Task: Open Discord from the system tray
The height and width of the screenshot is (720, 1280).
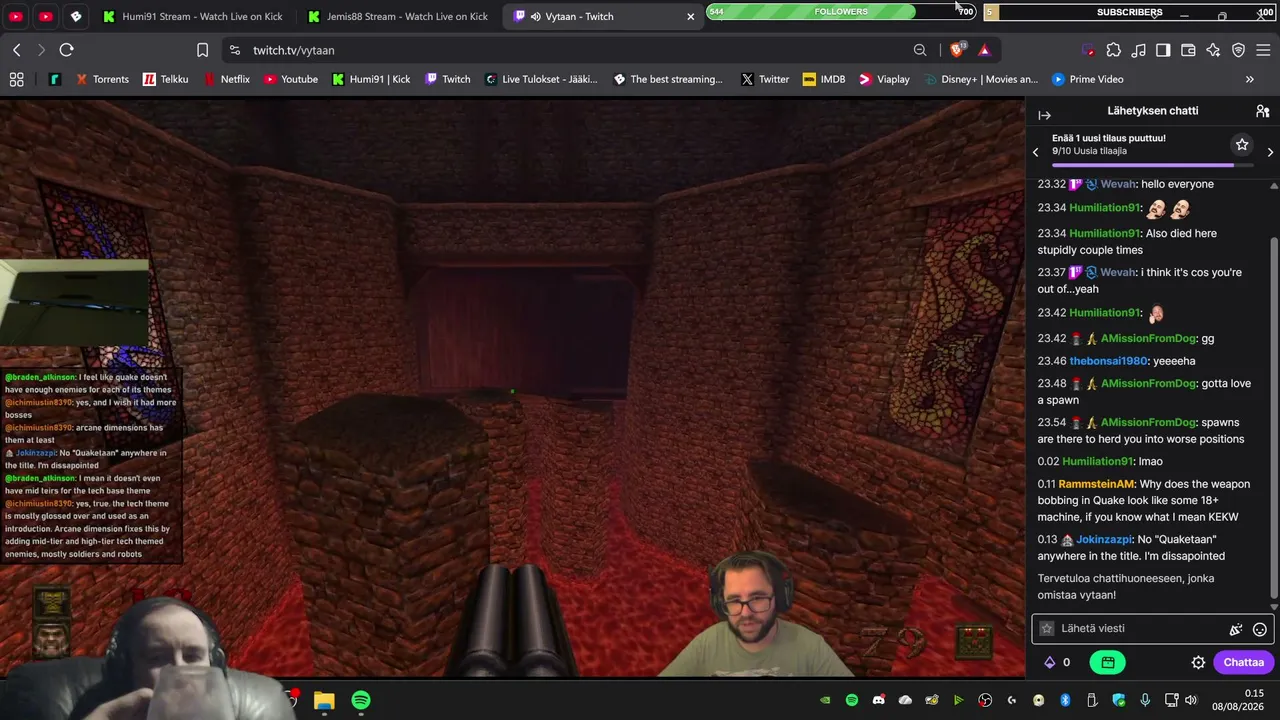Action: coord(878,700)
